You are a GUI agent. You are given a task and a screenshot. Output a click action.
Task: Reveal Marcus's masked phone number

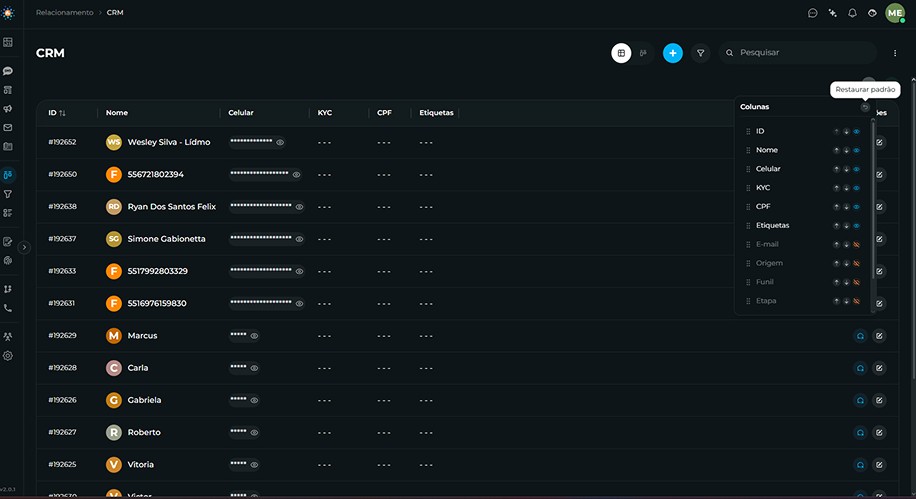(254, 336)
